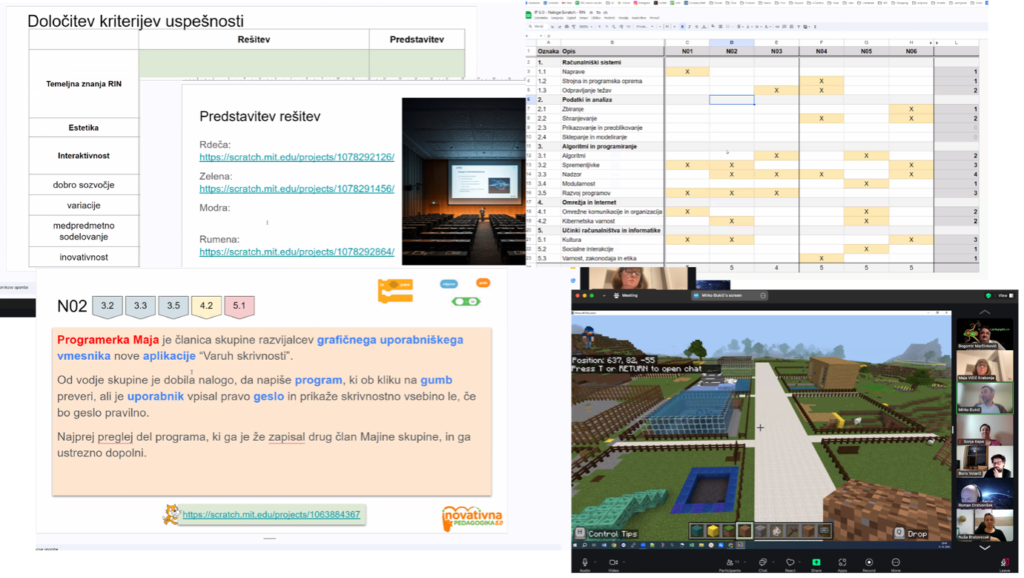Click the Zoom encryption shield icon
This screenshot has width=1024, height=578.
(x=987, y=295)
